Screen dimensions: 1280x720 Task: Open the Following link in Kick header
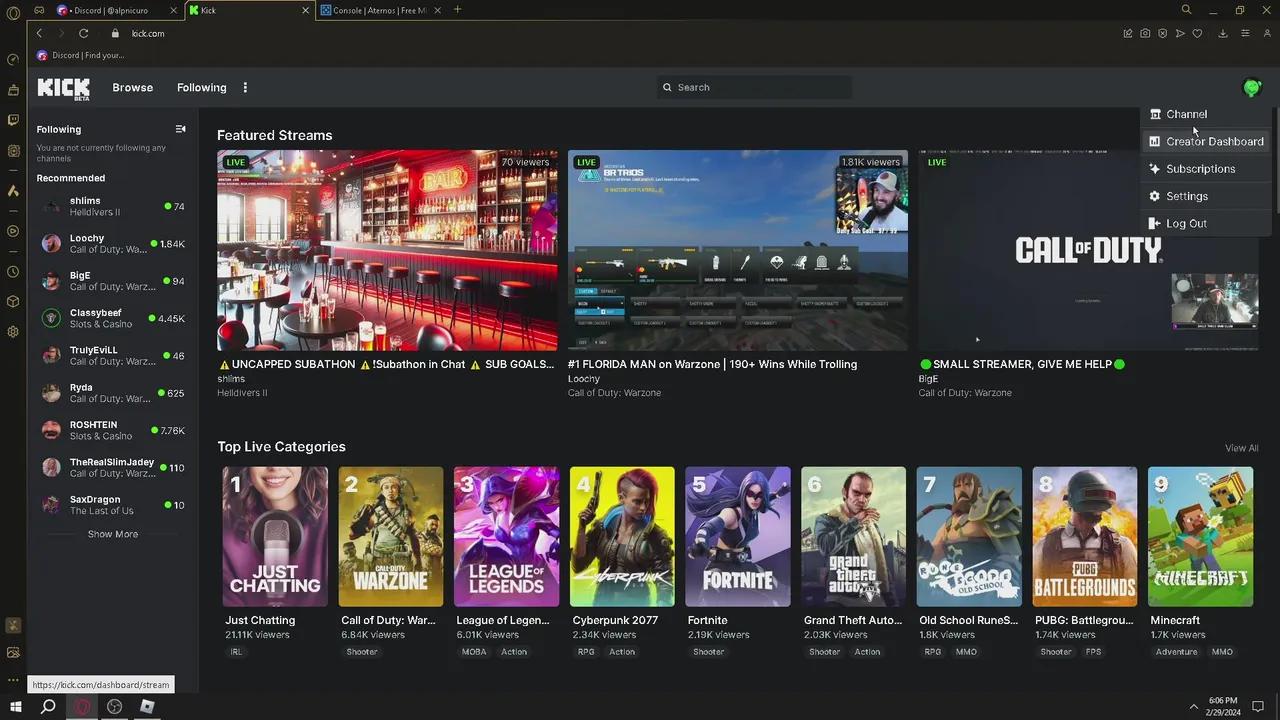click(x=202, y=87)
